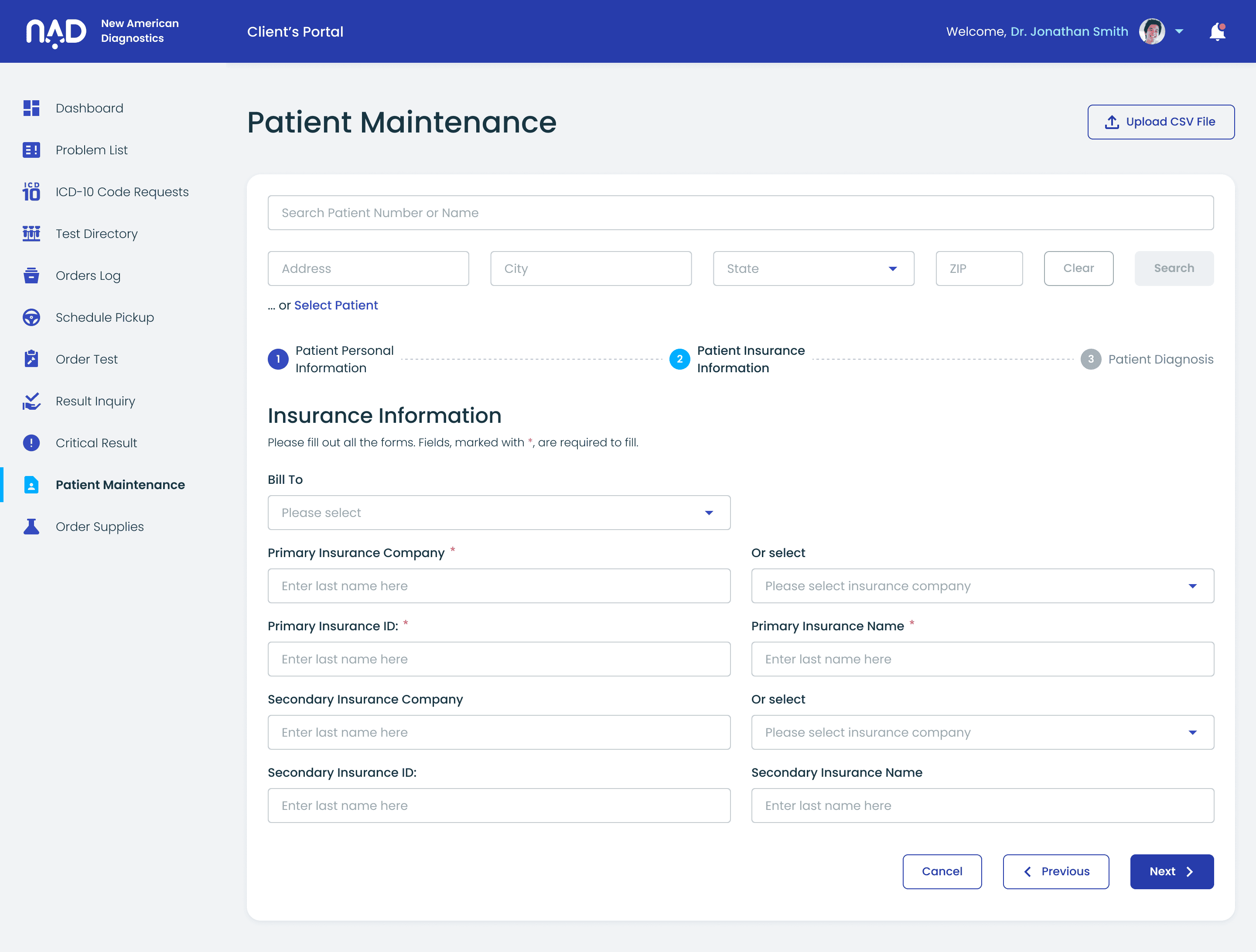Click the Cancel button
The image size is (1256, 952).
click(x=942, y=871)
